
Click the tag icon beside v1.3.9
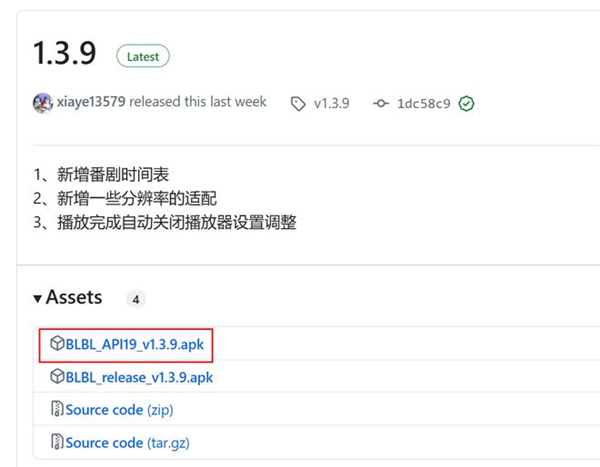tap(298, 103)
